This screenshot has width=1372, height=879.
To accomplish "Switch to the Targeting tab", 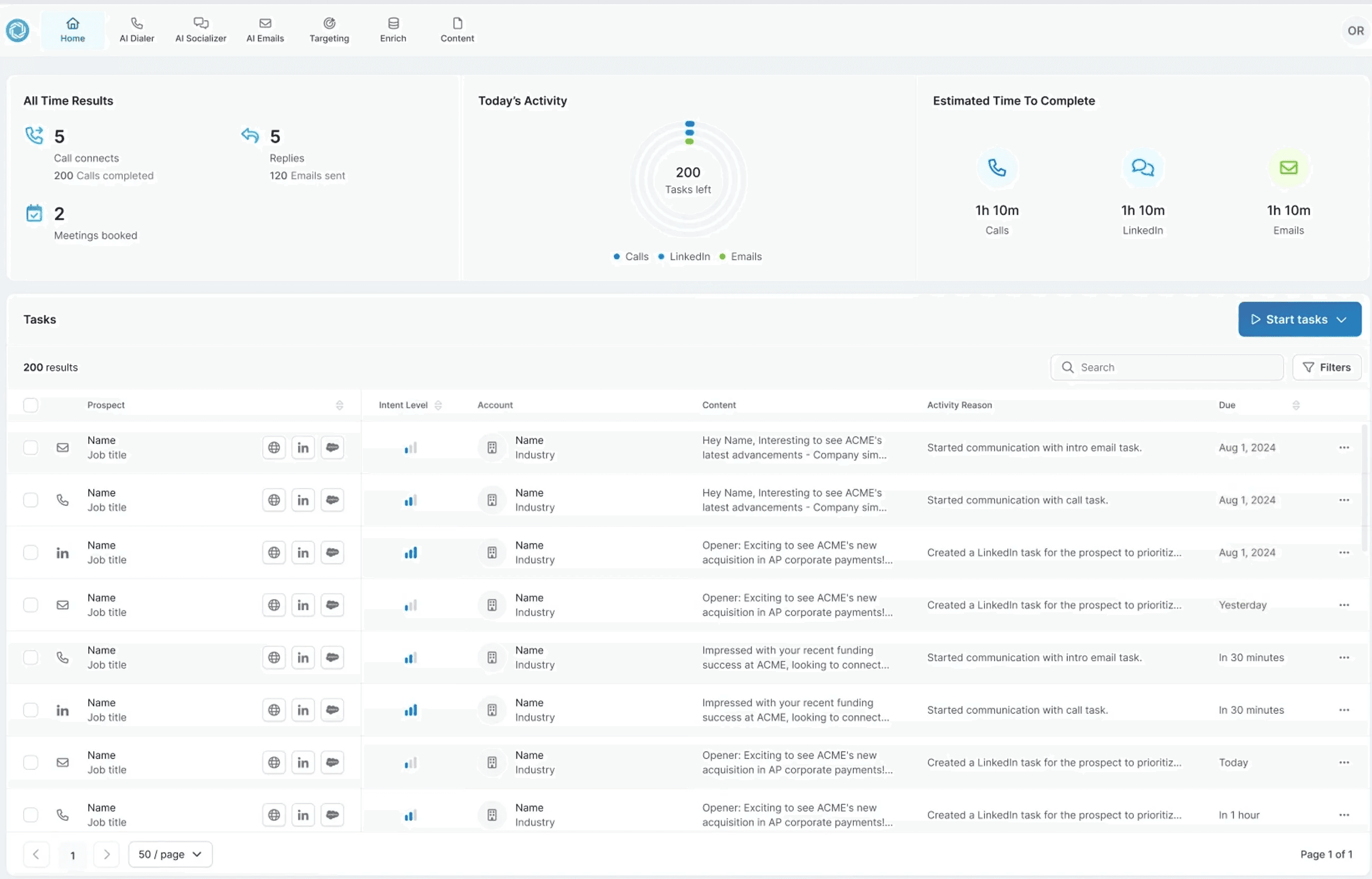I will pyautogui.click(x=329, y=30).
